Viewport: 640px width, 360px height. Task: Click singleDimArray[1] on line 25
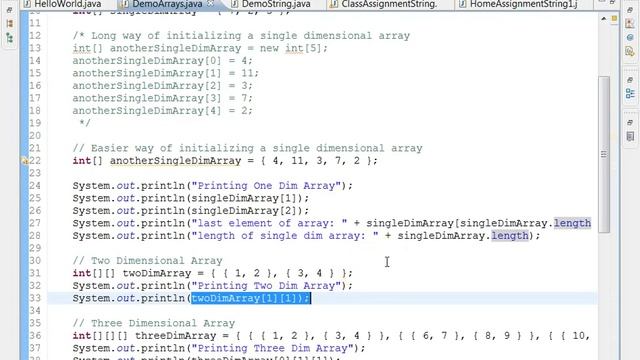247,198
